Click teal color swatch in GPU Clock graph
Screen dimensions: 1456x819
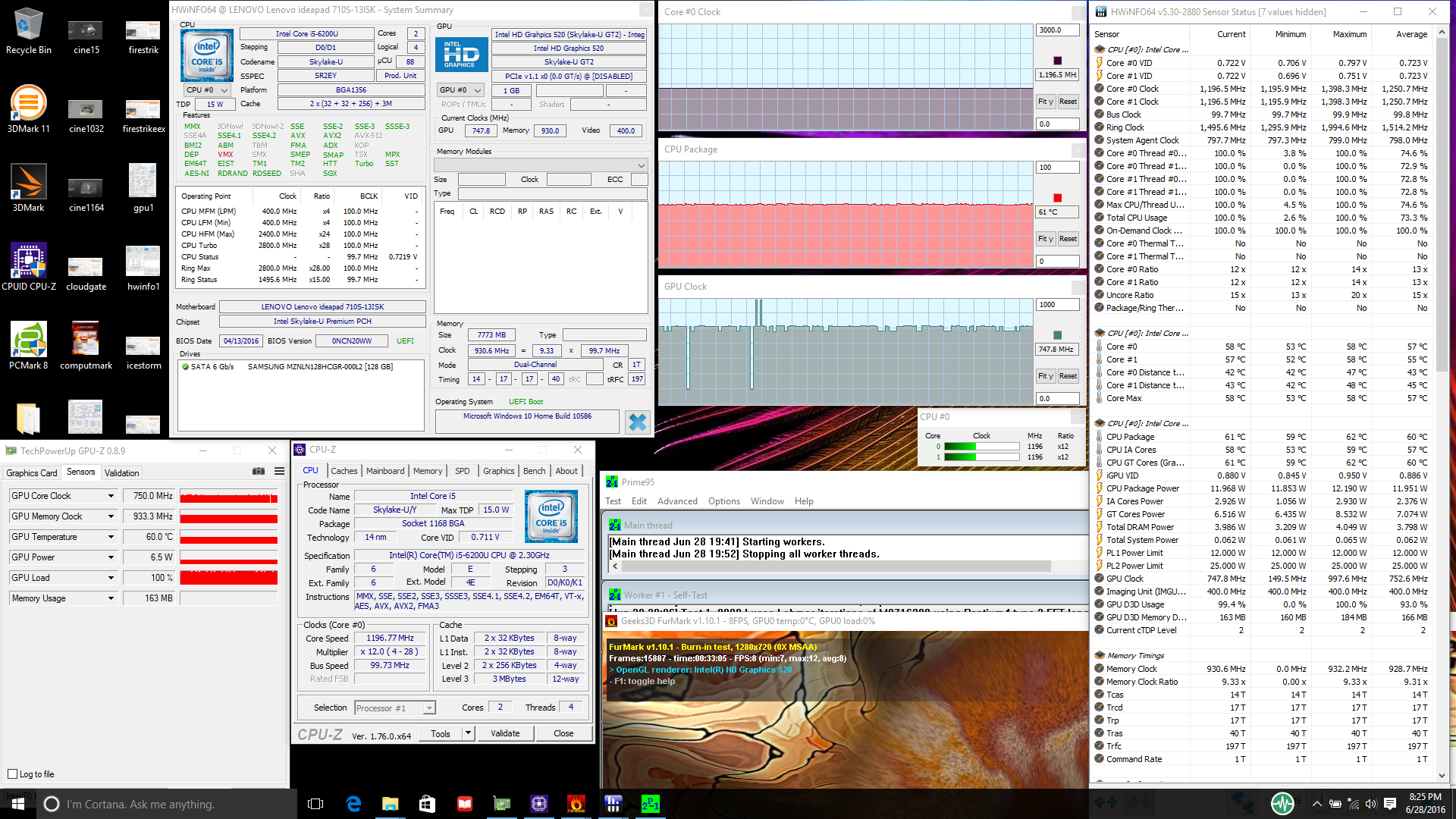tap(1057, 335)
